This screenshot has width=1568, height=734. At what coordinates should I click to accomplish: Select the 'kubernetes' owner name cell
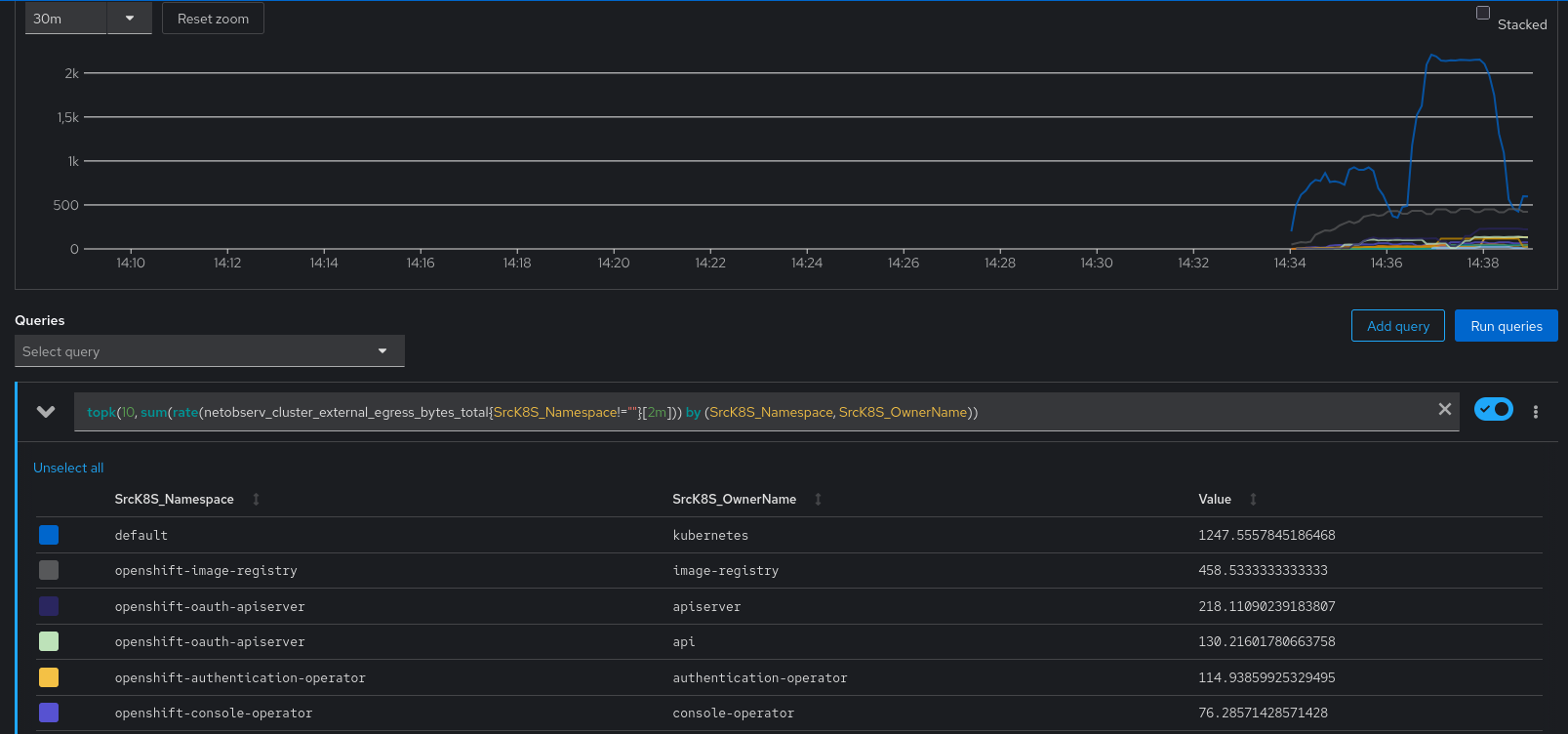coord(710,535)
